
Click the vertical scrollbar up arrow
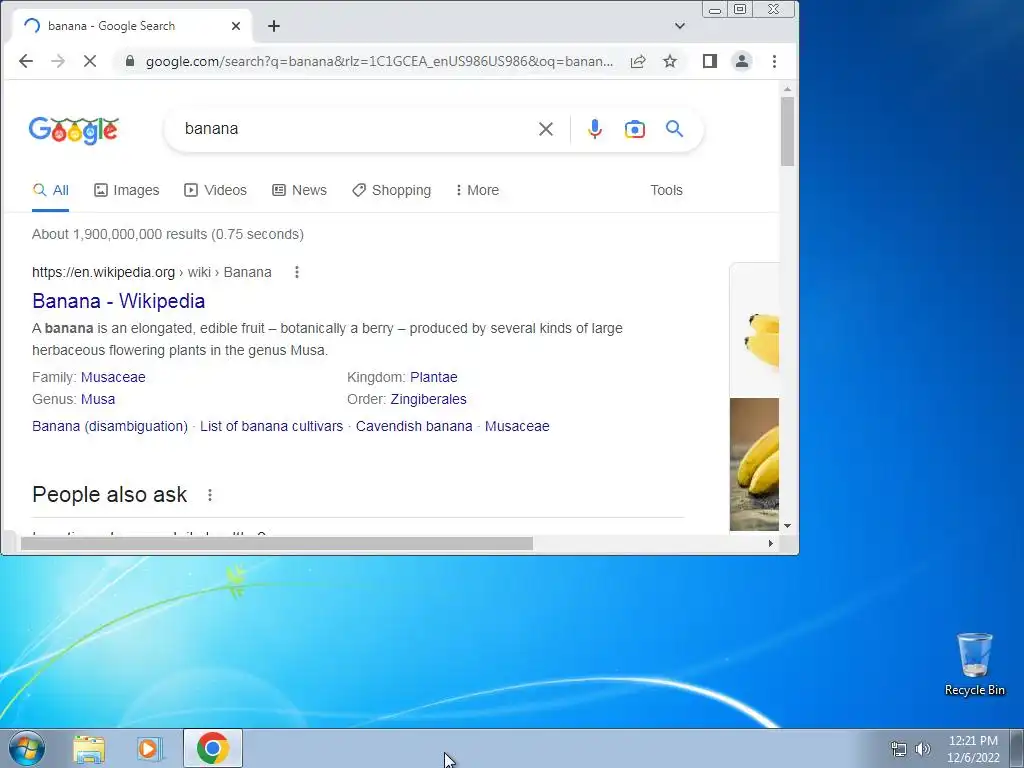(787, 89)
